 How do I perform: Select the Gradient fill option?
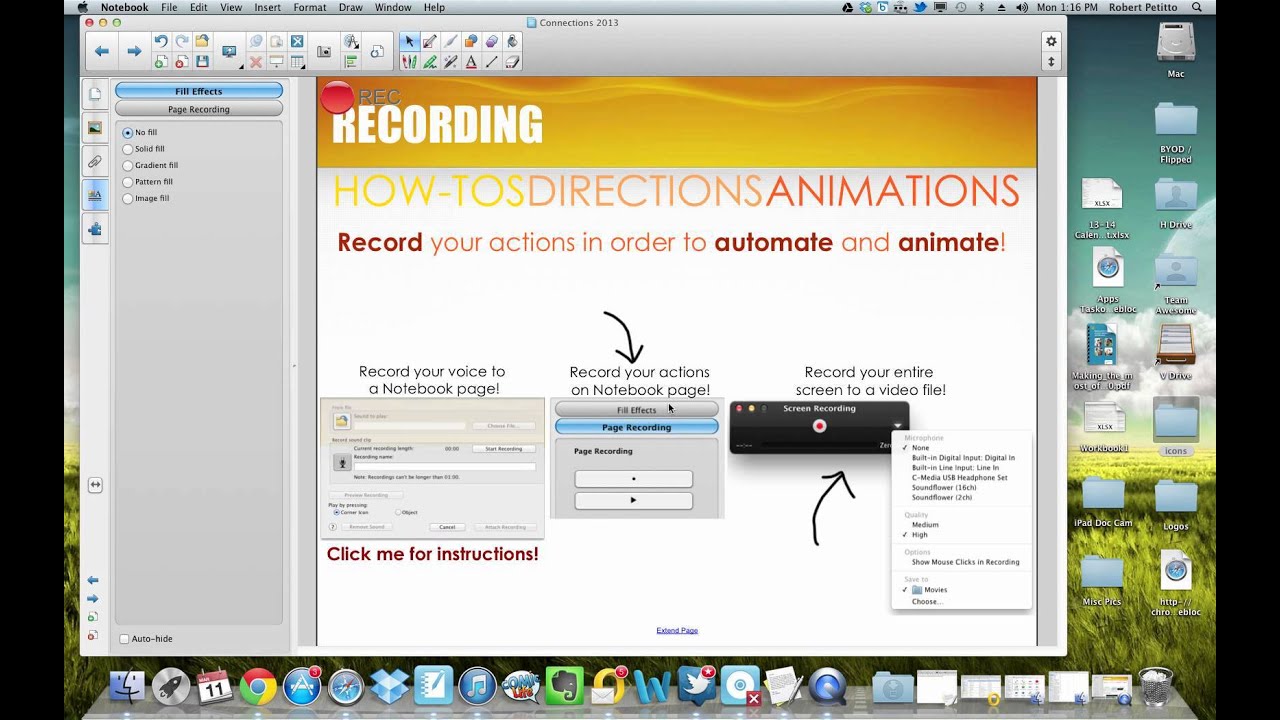[x=150, y=165]
